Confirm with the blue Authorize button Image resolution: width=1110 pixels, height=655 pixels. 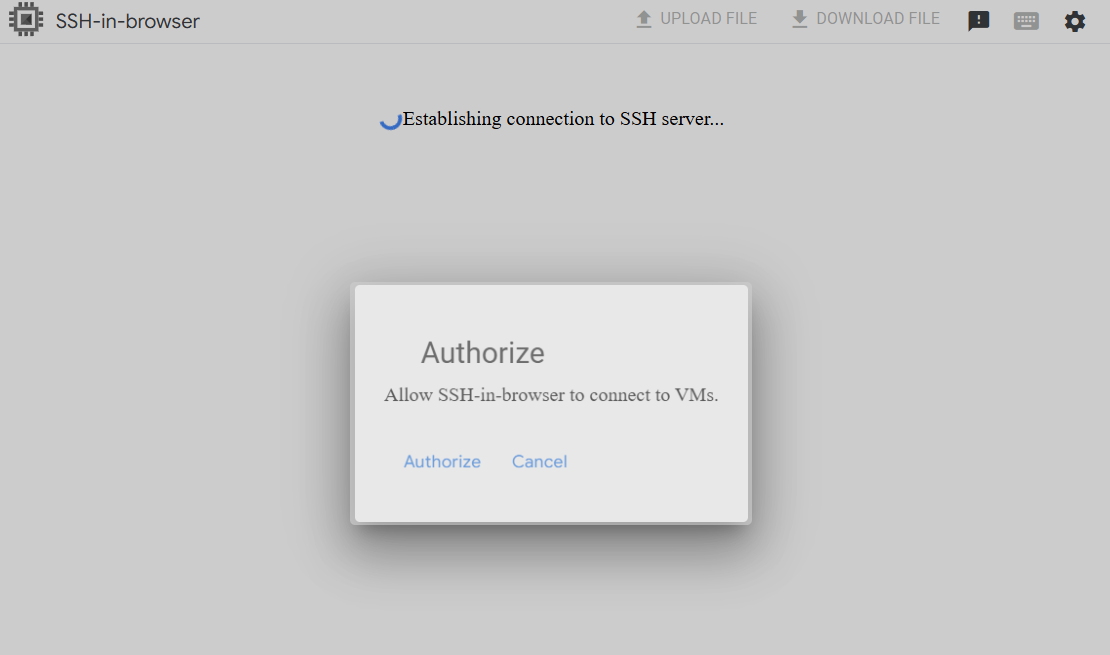(442, 462)
